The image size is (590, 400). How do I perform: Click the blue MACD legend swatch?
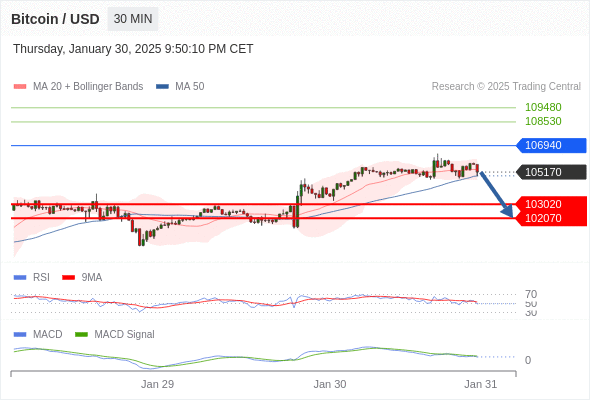20,335
